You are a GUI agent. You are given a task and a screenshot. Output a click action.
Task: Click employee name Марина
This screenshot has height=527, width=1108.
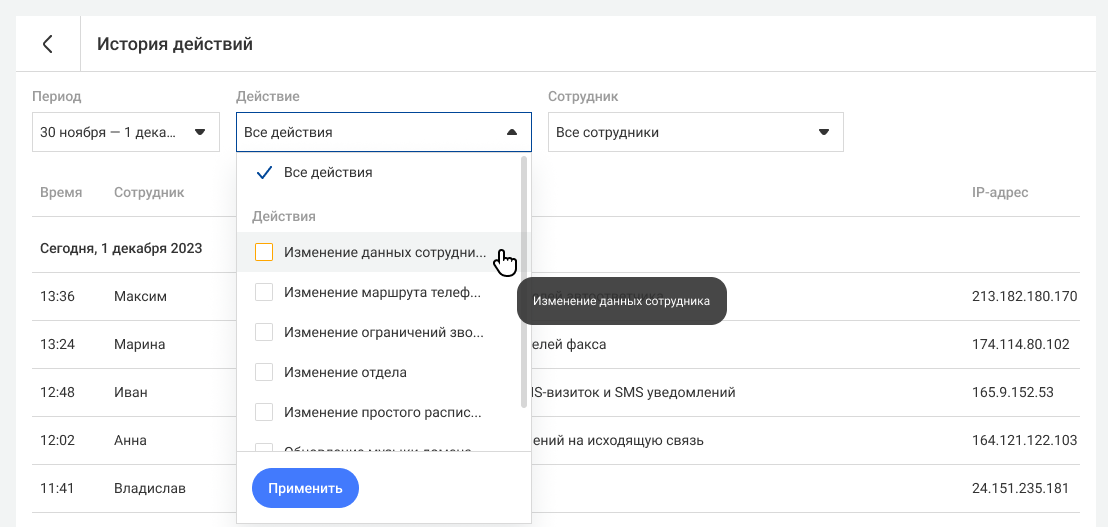(x=139, y=345)
